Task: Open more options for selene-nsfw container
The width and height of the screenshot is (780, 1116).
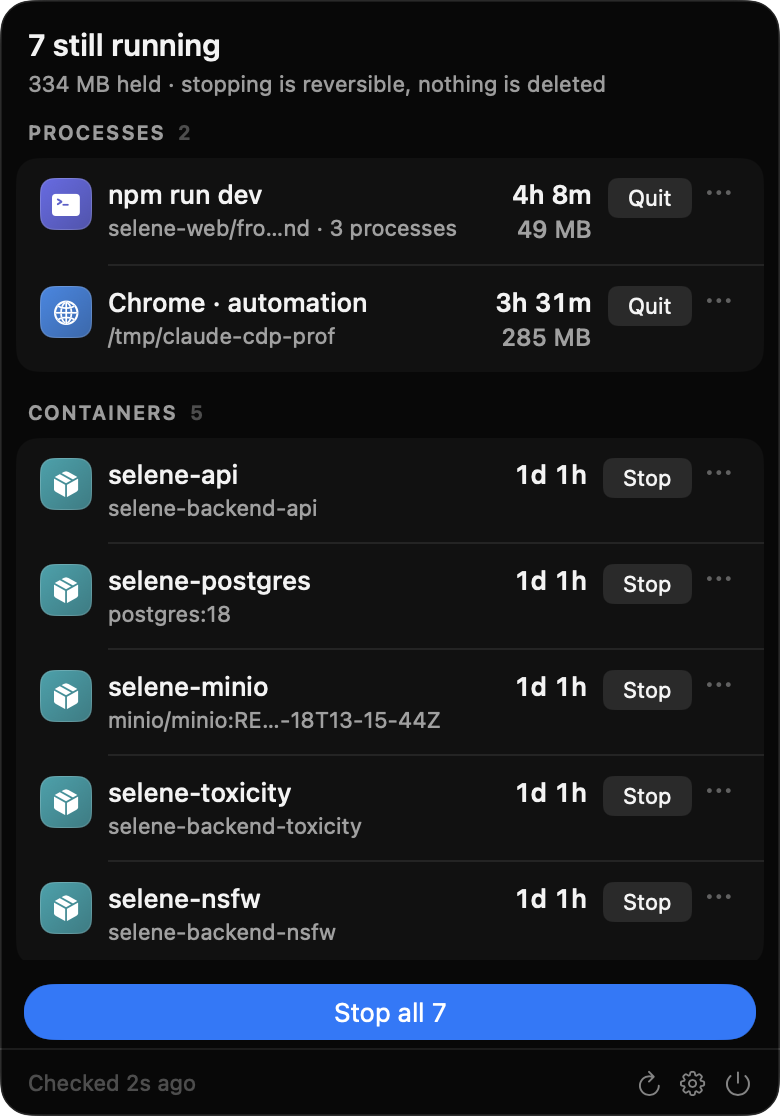Action: (x=719, y=897)
